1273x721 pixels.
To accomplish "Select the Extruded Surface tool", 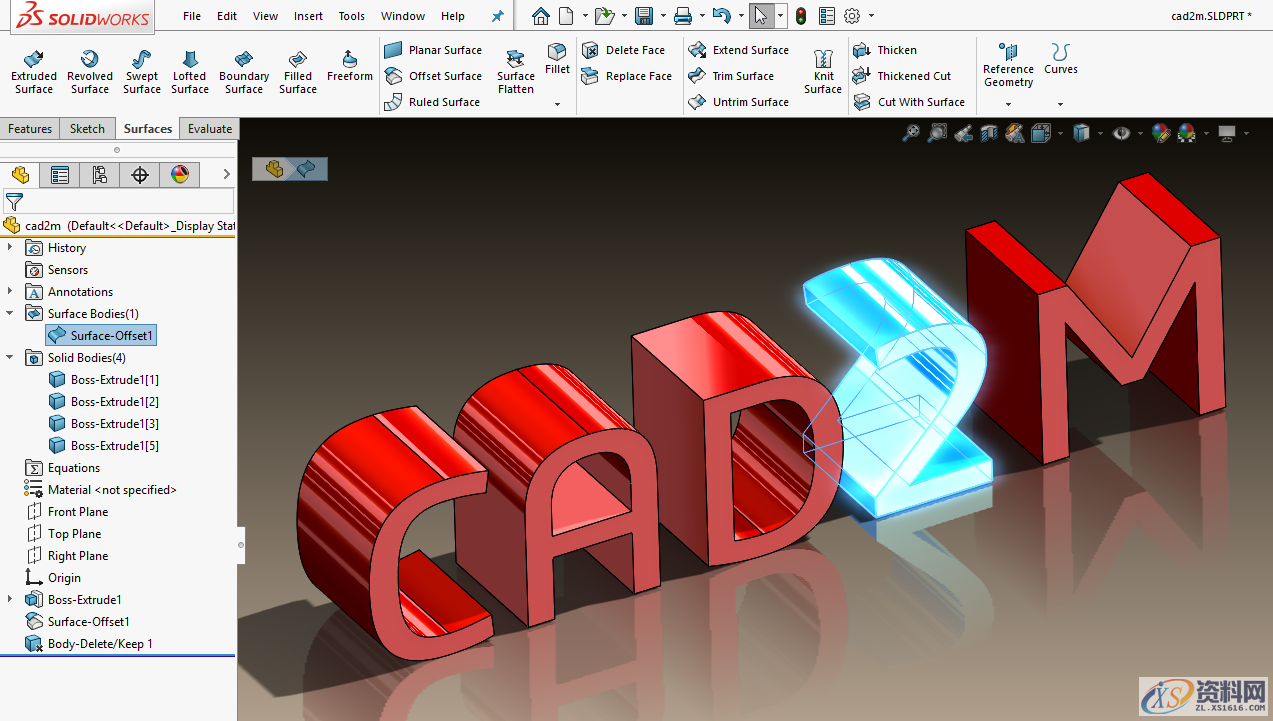I will (x=33, y=70).
